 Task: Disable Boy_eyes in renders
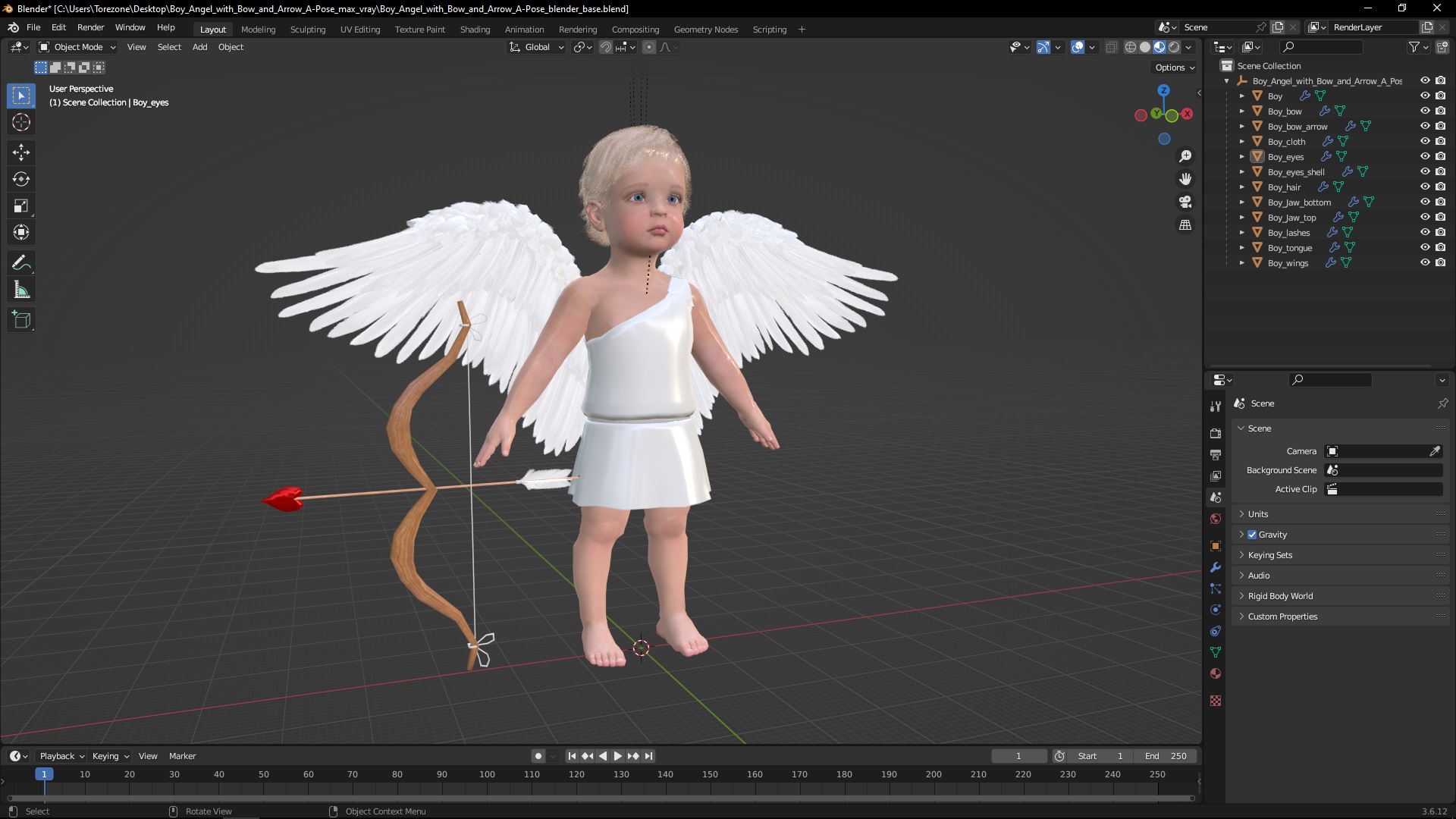[x=1440, y=156]
